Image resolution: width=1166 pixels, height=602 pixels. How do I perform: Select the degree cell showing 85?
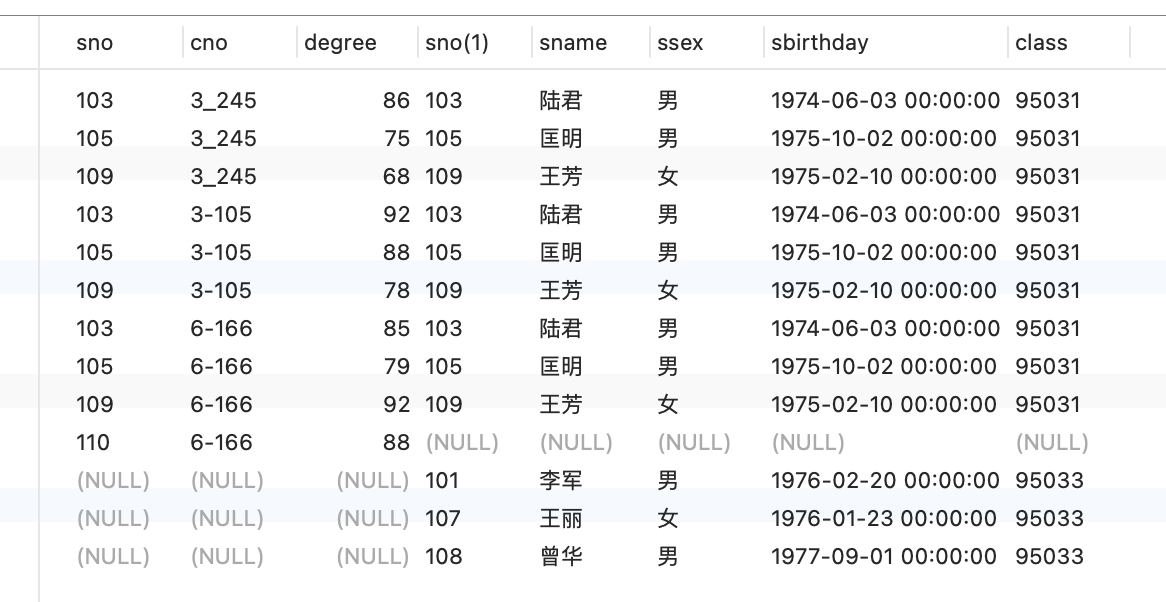tap(396, 329)
